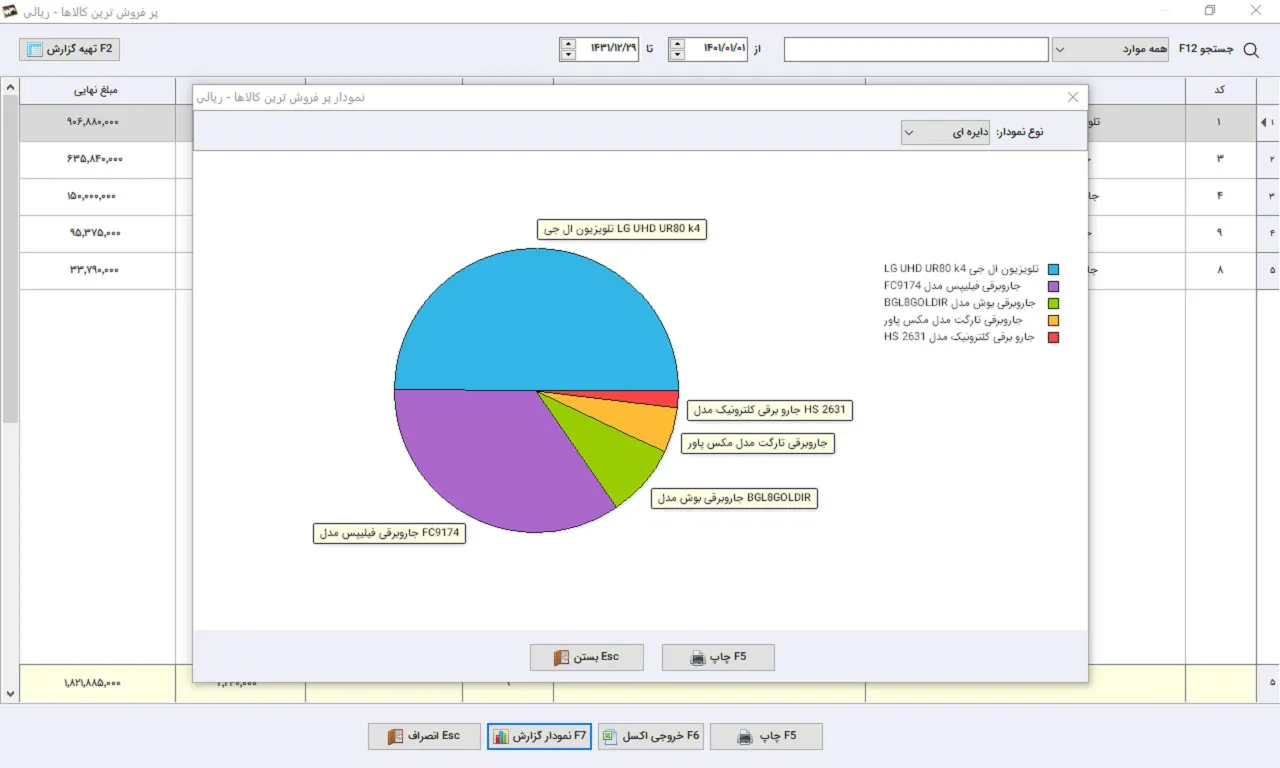This screenshot has width=1280, height=768.
Task: Click the magnifier search icon
Action: click(x=1250, y=49)
